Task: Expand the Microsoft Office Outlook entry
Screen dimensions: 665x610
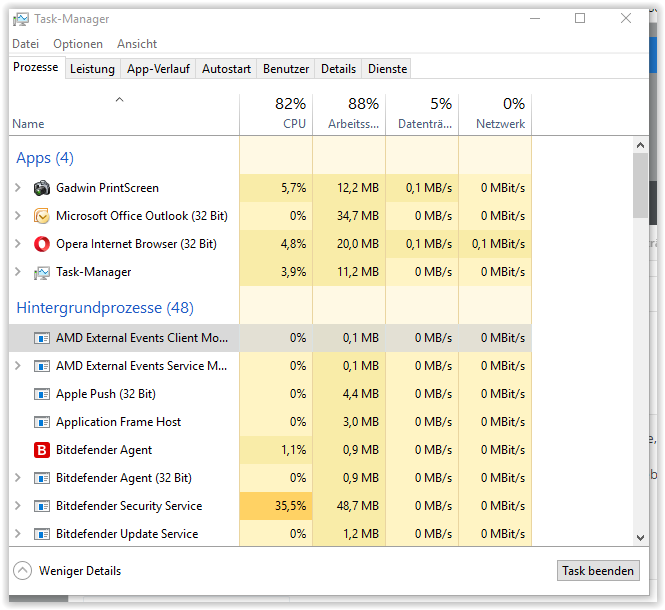Action: 18,215
